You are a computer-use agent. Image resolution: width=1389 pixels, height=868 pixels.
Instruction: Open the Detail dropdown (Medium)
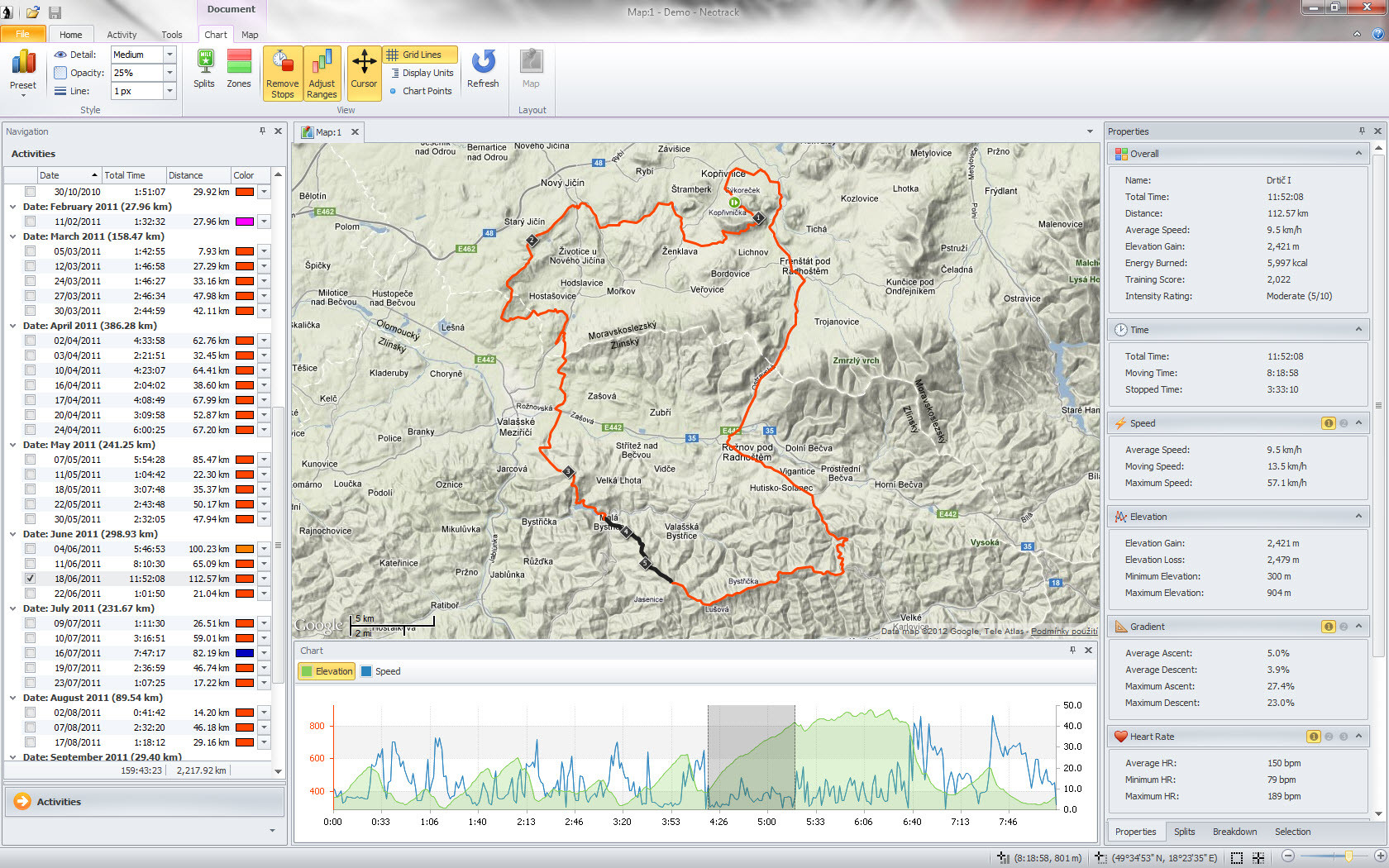(169, 55)
